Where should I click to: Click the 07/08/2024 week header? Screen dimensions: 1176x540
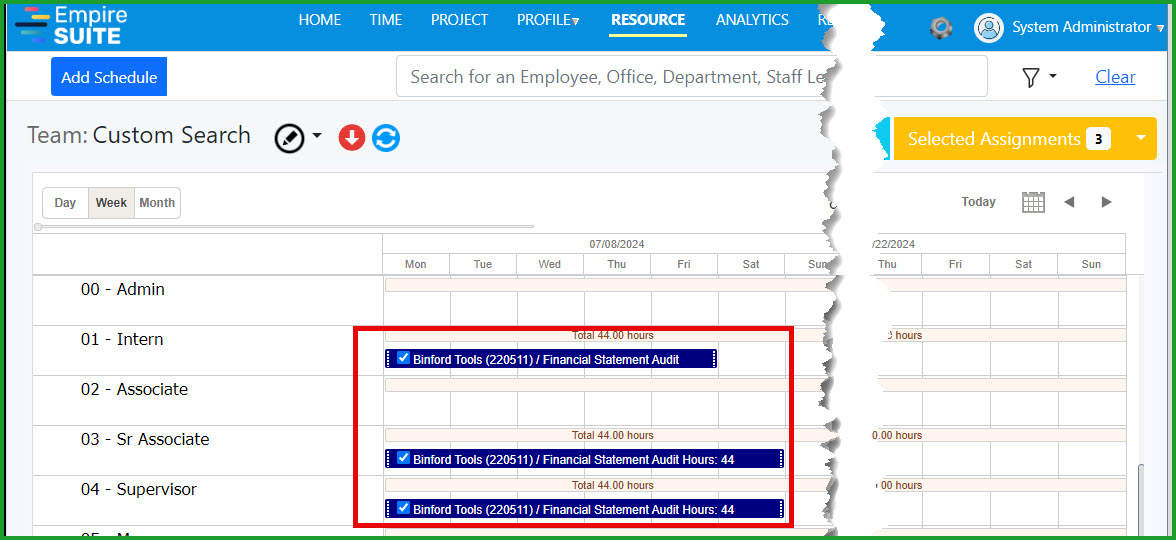pos(616,244)
